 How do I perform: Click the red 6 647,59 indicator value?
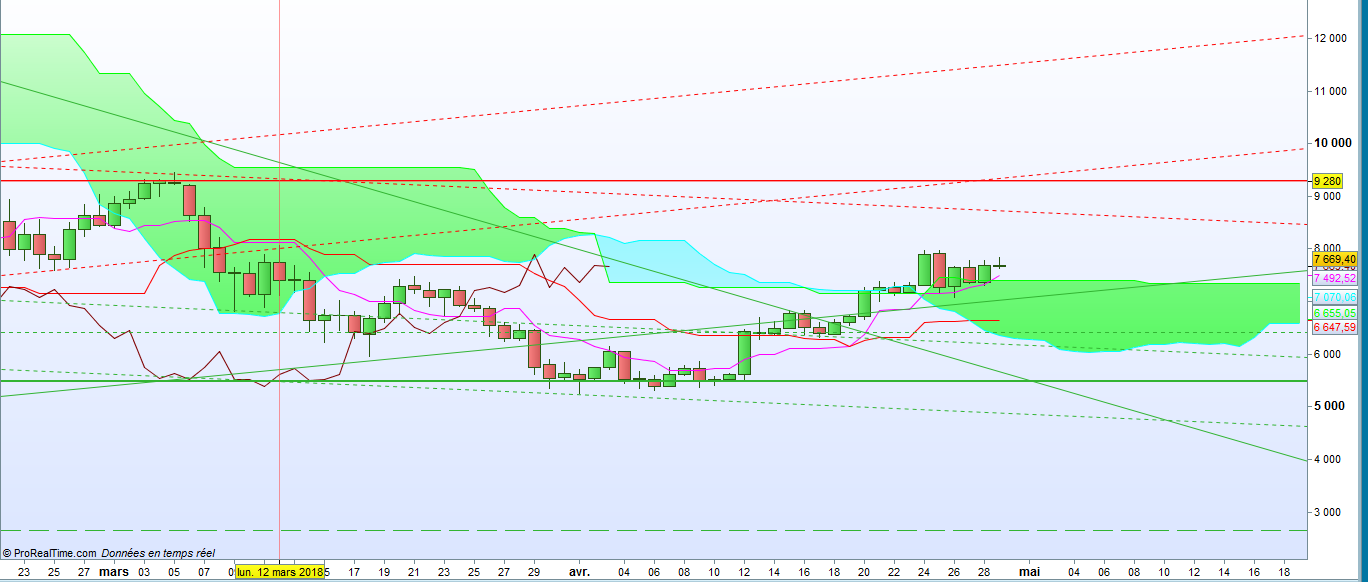tap(1334, 327)
